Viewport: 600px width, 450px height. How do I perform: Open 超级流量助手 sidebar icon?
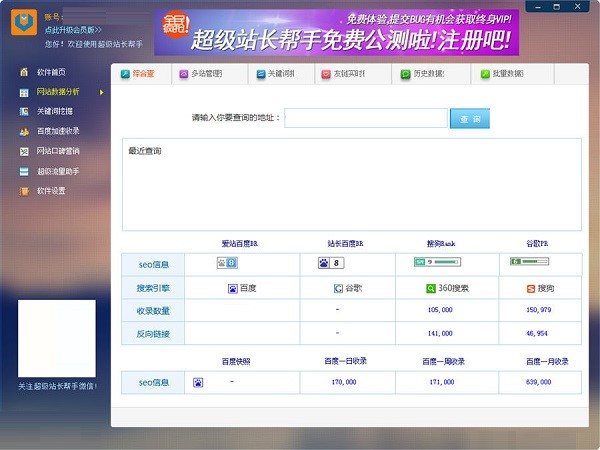pyautogui.click(x=24, y=171)
